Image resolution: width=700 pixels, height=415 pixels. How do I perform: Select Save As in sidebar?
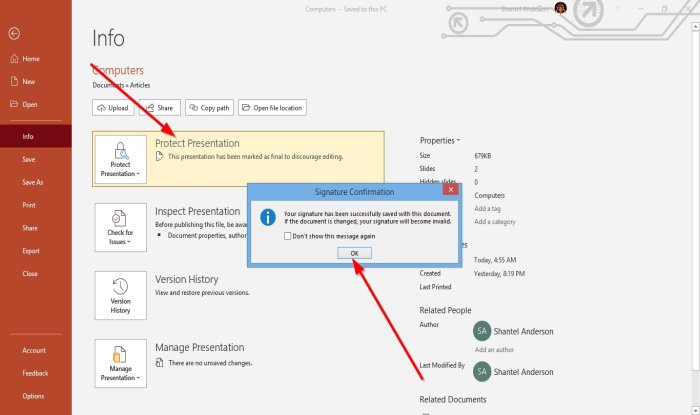pyautogui.click(x=33, y=182)
